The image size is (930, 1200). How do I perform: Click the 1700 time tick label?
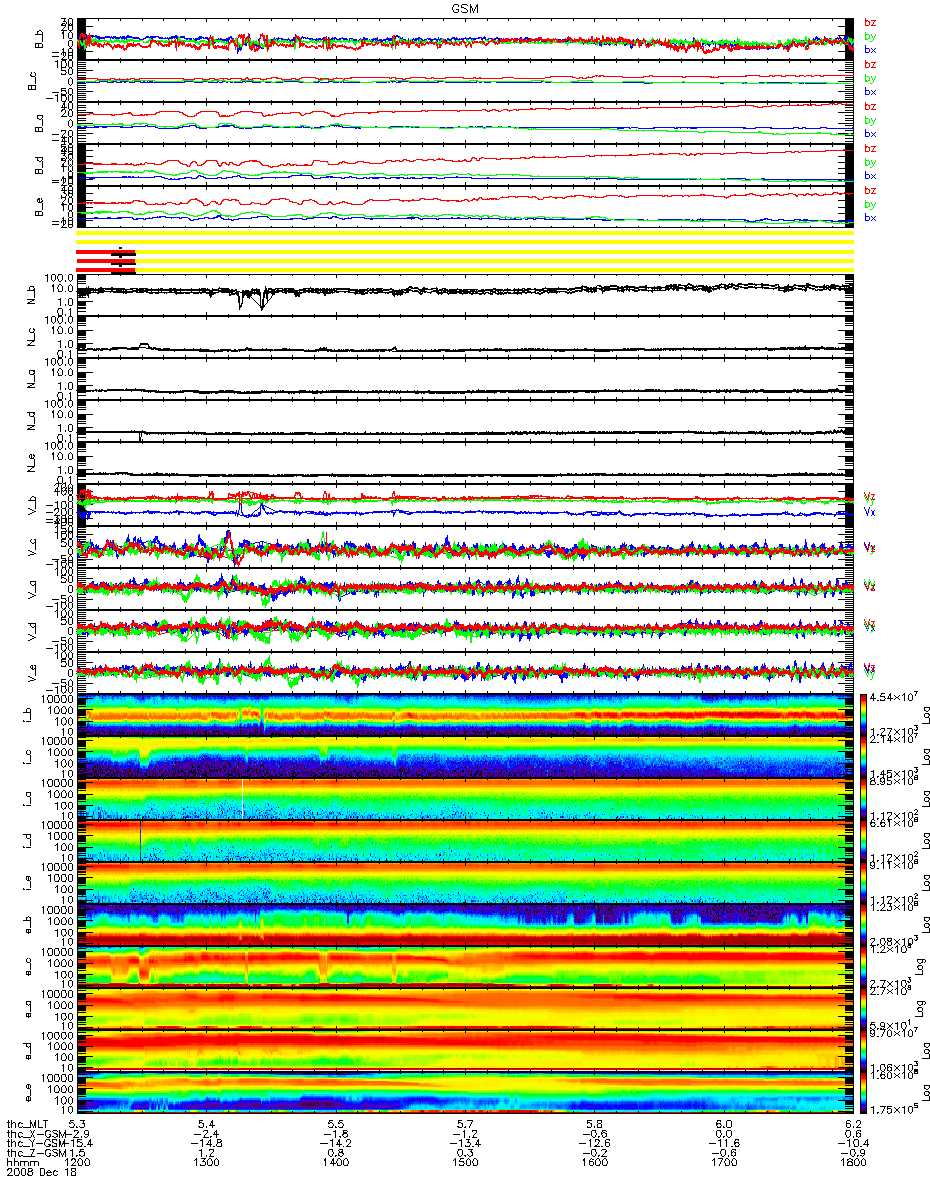(723, 1163)
